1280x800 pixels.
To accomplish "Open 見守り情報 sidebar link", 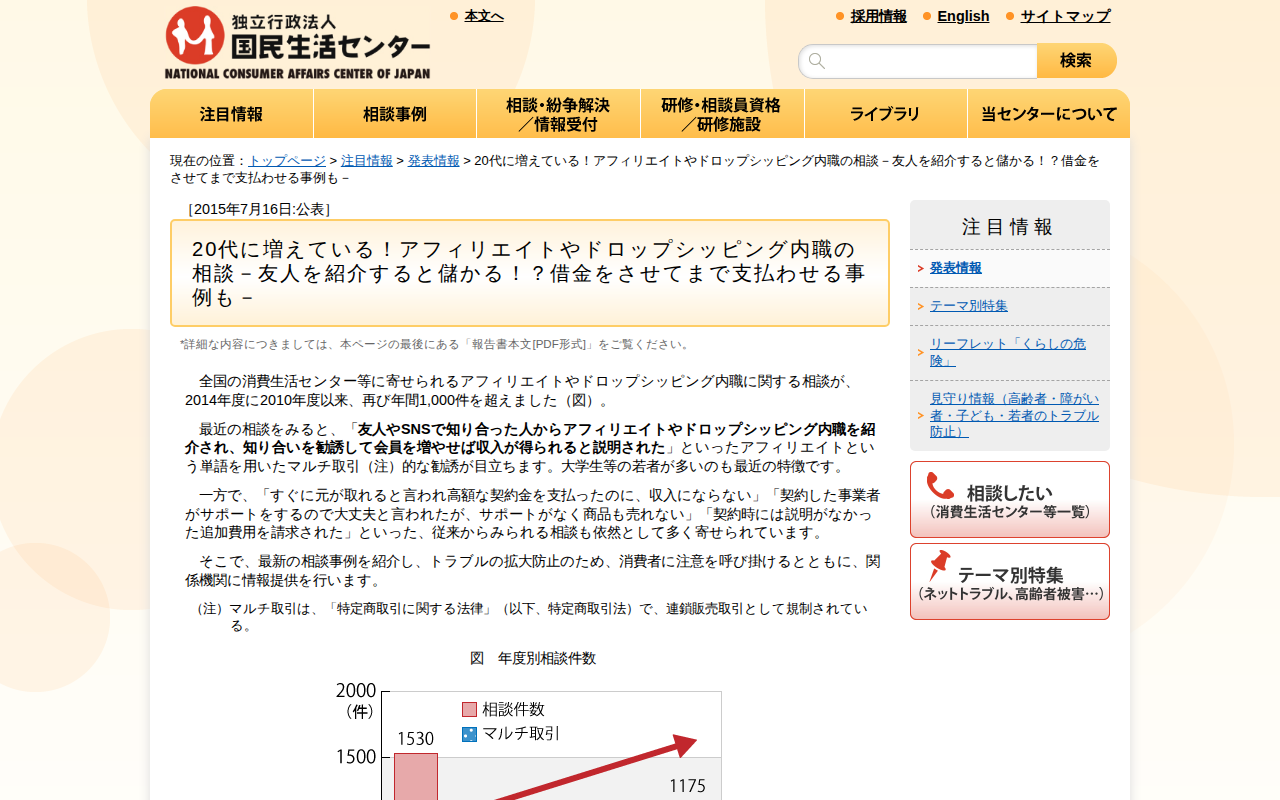I will click(x=1014, y=415).
